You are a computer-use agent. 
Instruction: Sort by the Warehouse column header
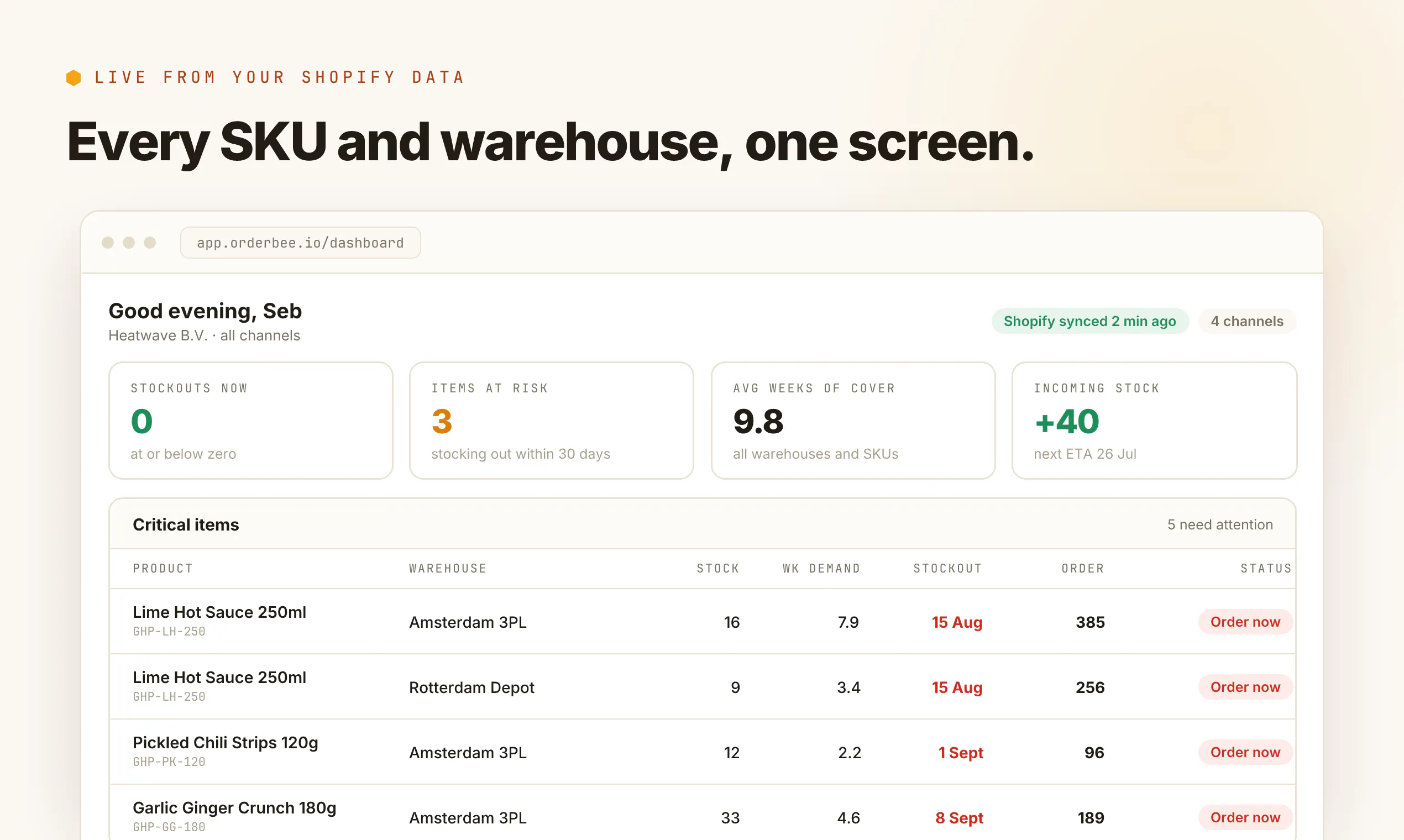tap(448, 568)
